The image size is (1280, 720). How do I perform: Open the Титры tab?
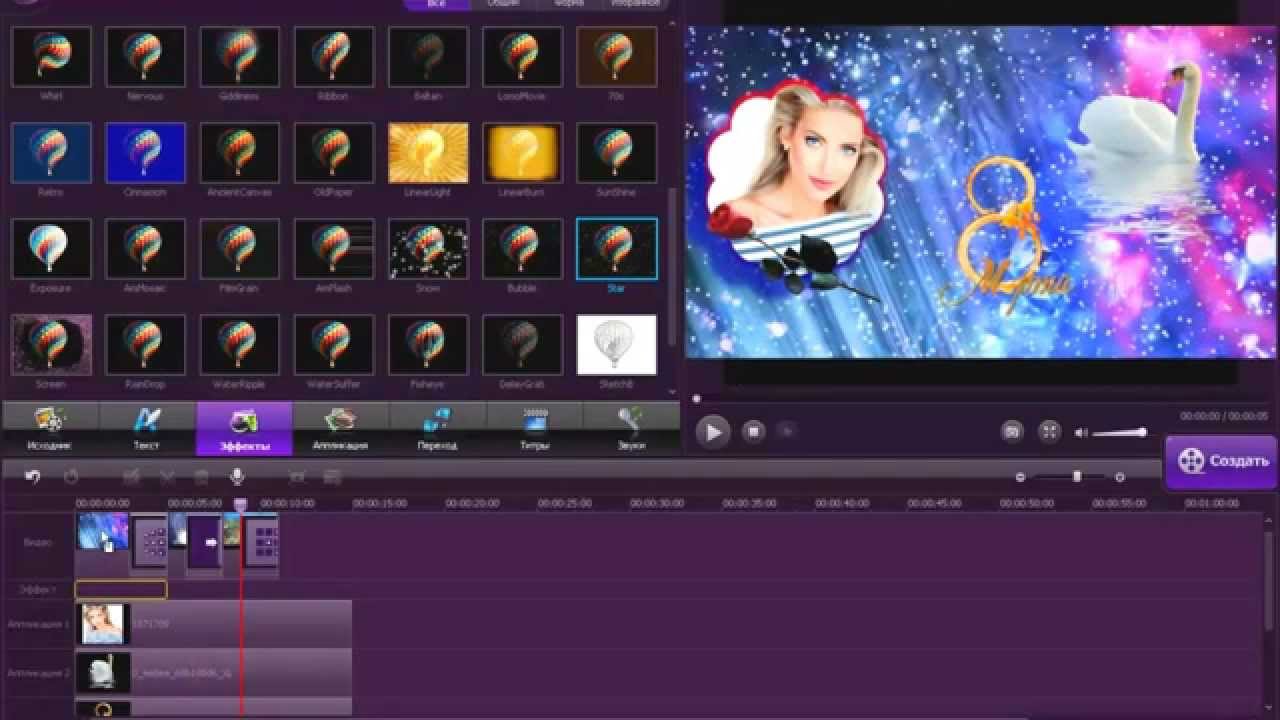[534, 428]
